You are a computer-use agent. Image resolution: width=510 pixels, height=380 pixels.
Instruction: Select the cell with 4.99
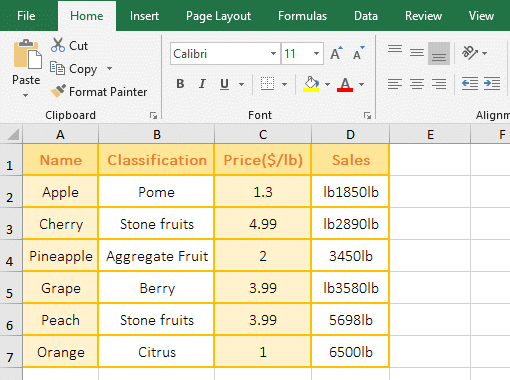click(263, 224)
